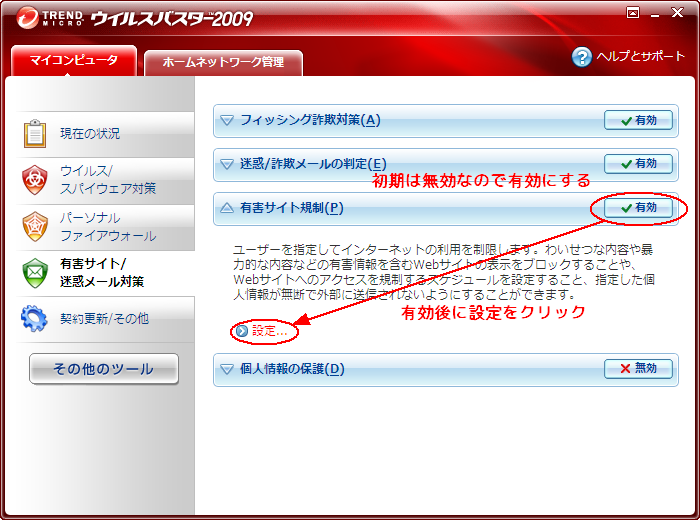Click the 有害サイト規制(P) heading text
Viewport: 700px width, 520px height.
[292, 208]
